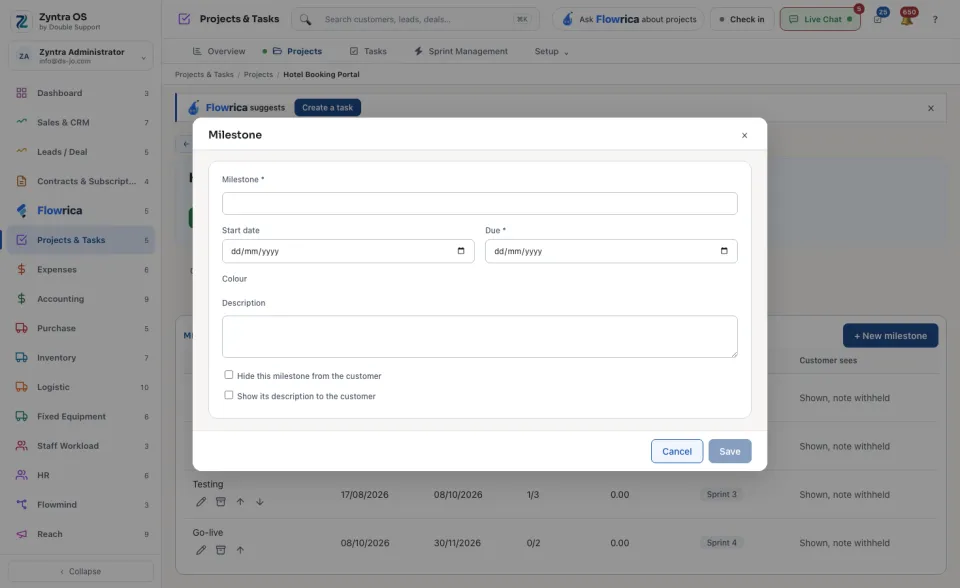Click the Sprint 3 tag
The height and width of the screenshot is (588, 960).
point(721,494)
